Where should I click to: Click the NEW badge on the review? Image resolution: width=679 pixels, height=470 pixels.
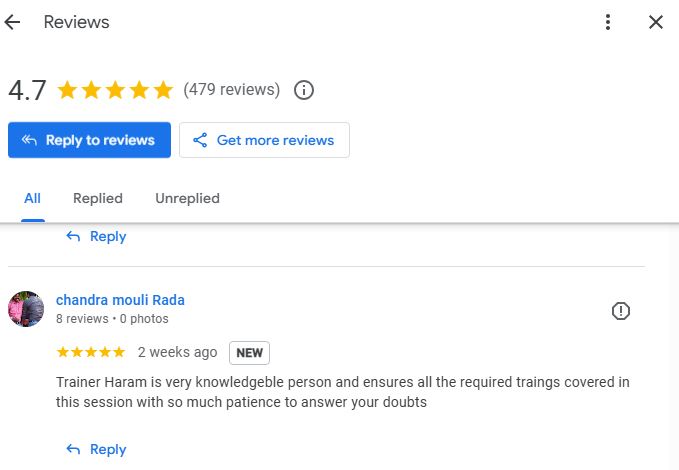[x=249, y=353]
